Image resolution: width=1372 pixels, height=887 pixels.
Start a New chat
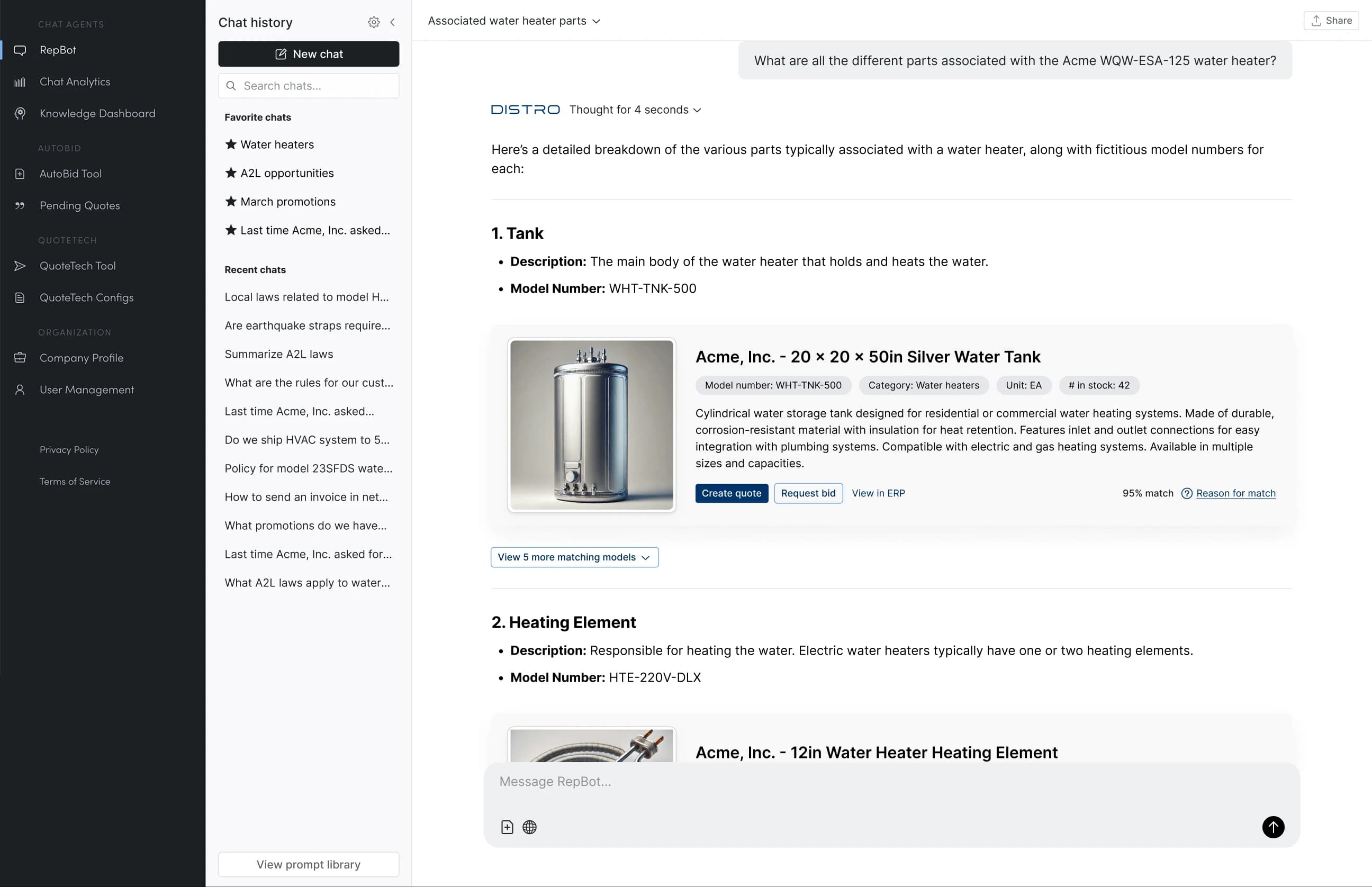308,53
